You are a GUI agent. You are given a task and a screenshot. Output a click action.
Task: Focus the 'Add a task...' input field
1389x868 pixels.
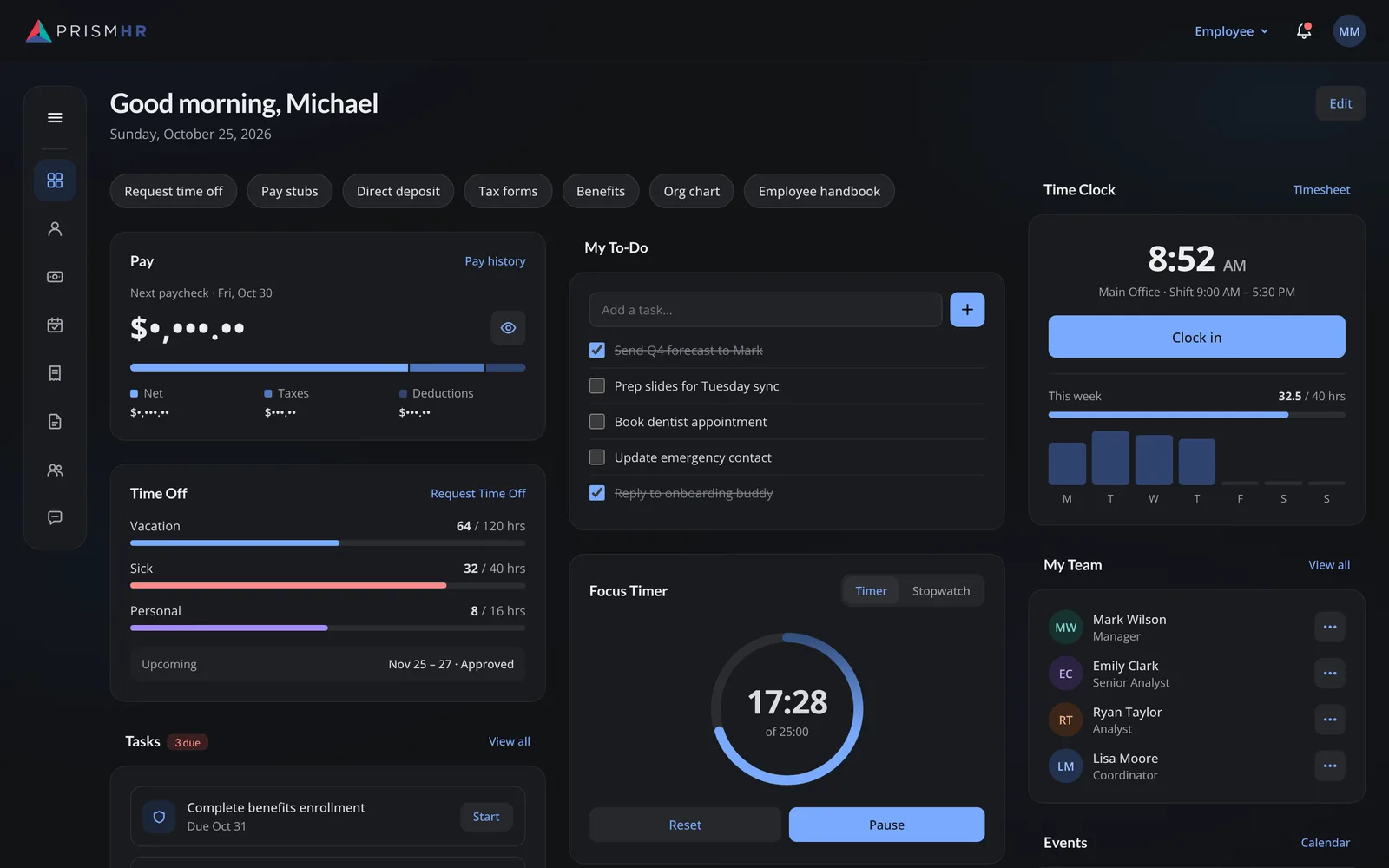(x=765, y=310)
